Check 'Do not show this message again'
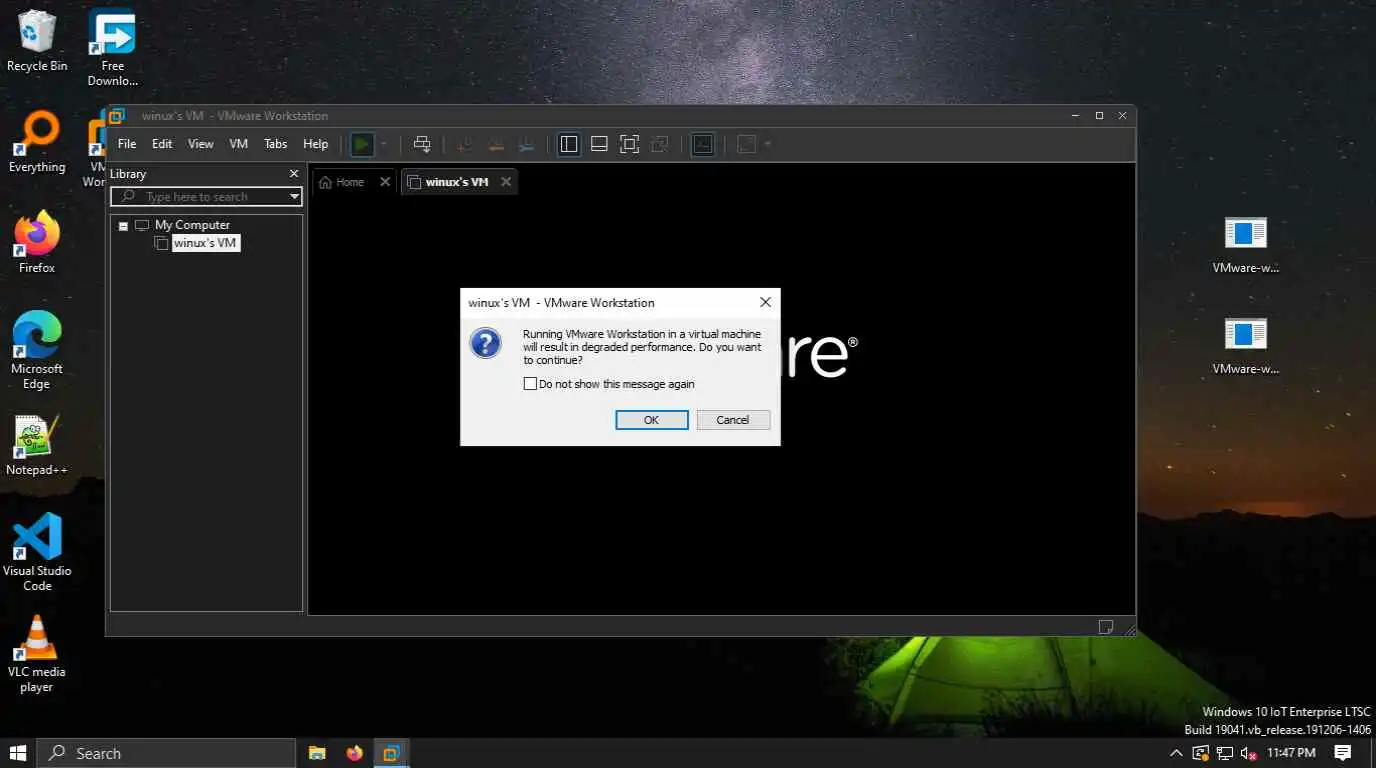Image resolution: width=1376 pixels, height=768 pixels. pos(530,384)
